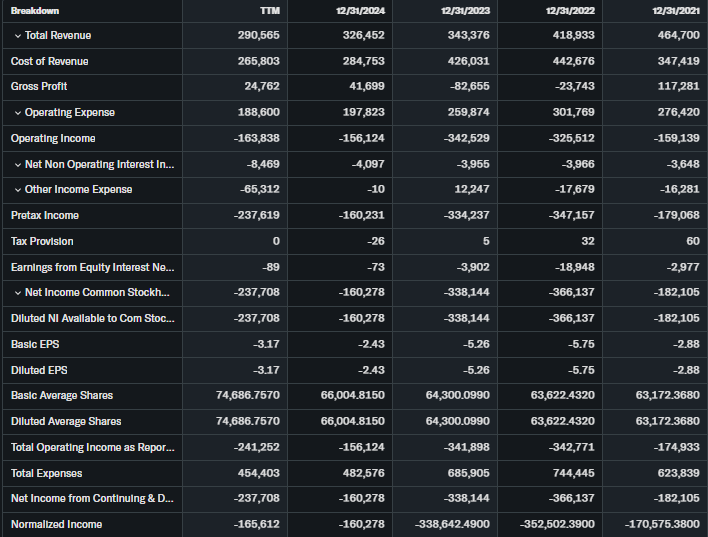Expand Net Income Common Stockholders chevron
Viewport: 708px width, 537px height.
[x=17, y=292]
